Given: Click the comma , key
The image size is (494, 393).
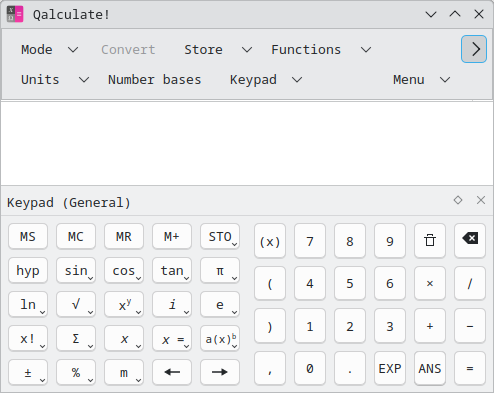Looking at the screenshot, I should (x=270, y=368).
